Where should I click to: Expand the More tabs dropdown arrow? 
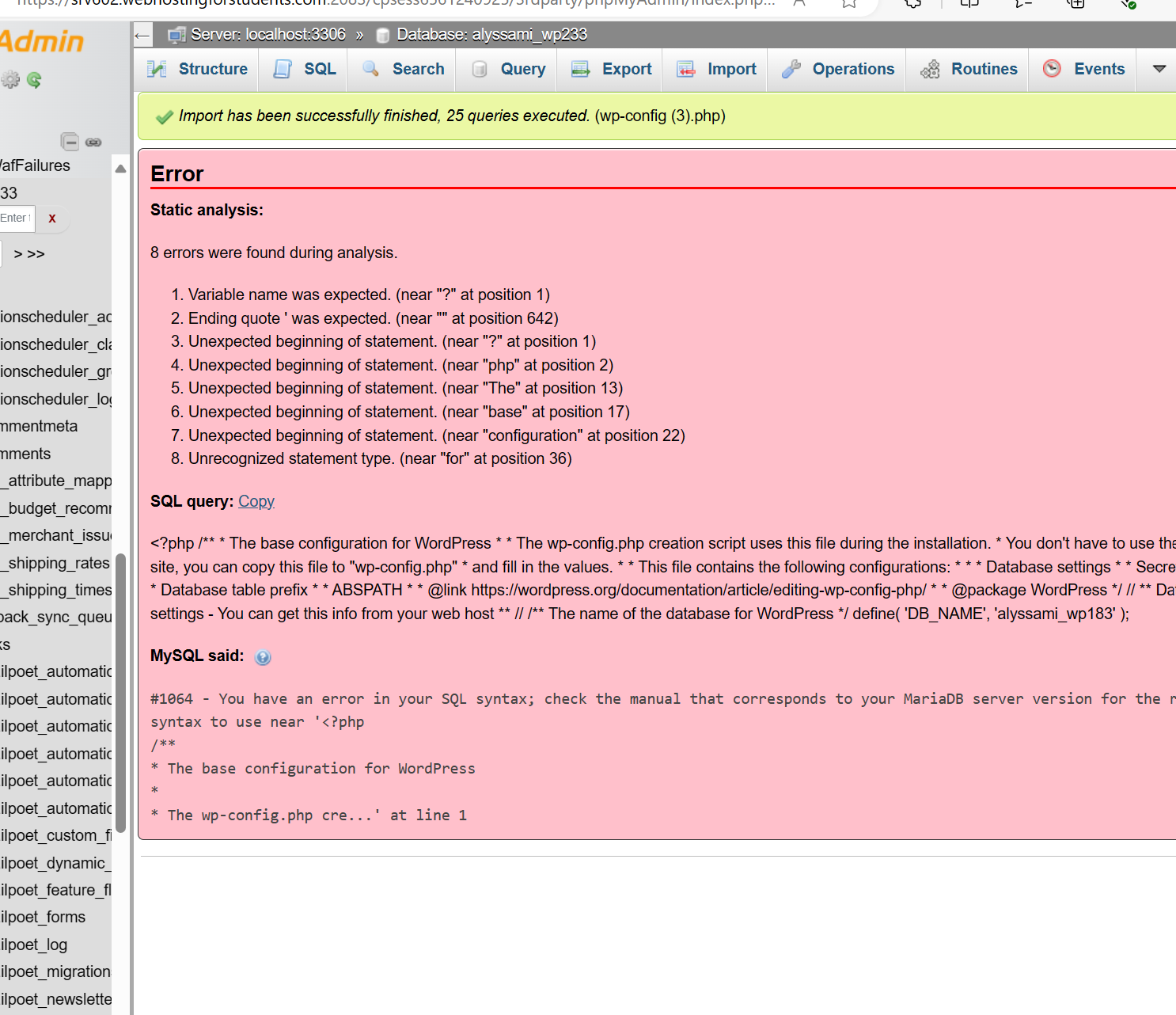pos(1159,69)
